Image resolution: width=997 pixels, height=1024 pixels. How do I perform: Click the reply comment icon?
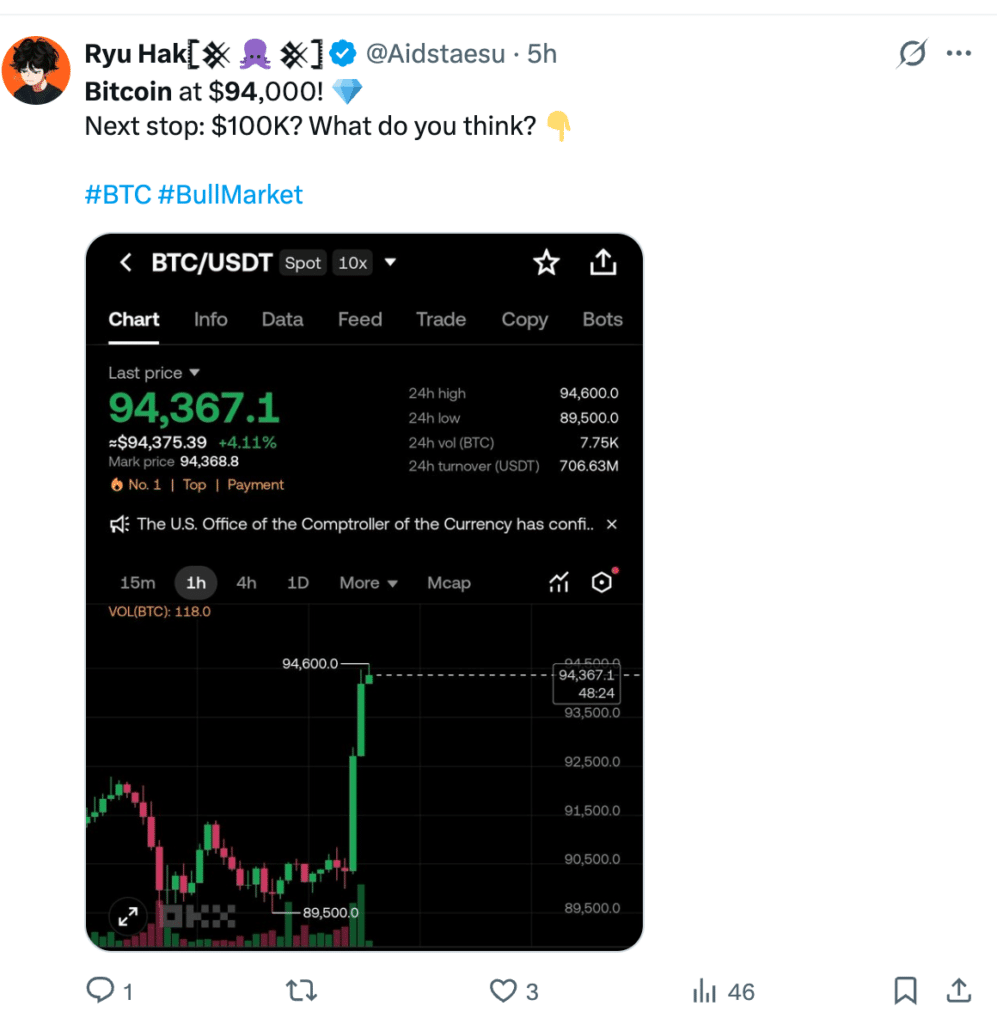click(x=101, y=990)
